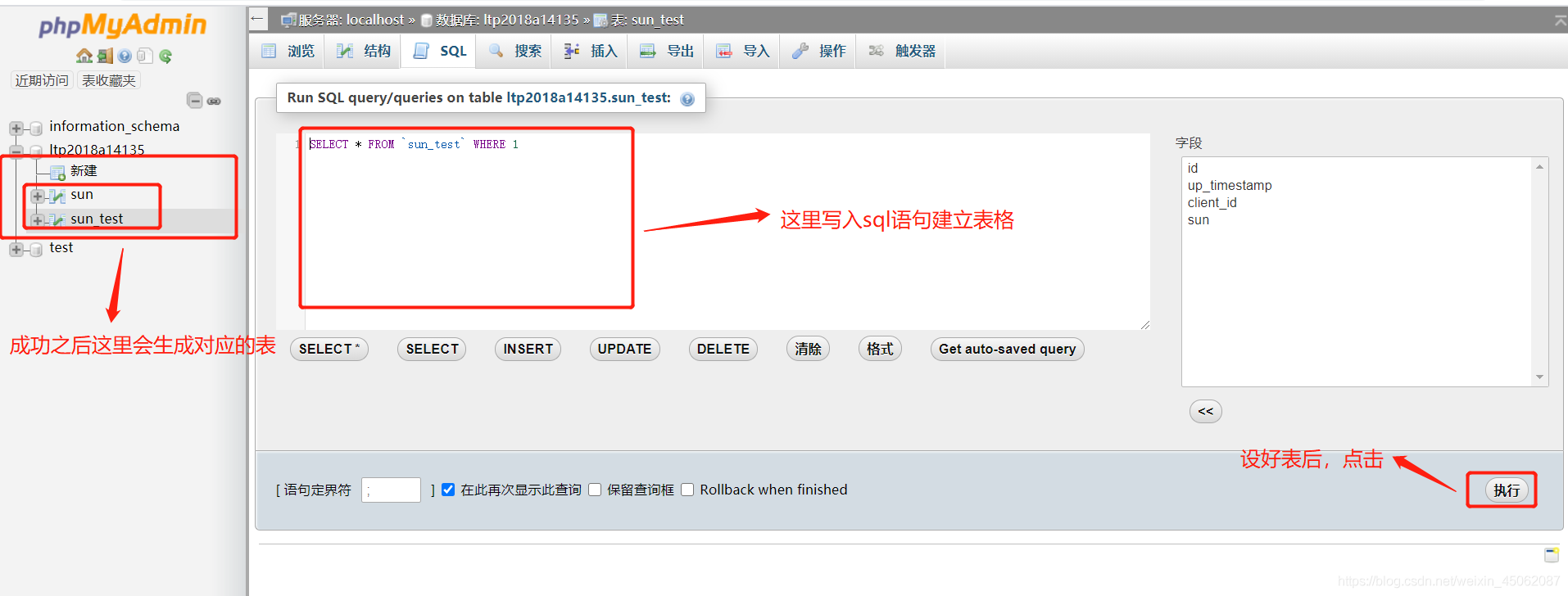This screenshot has width=1568, height=596.
Task: Open the 导入 import tab
Action: [x=743, y=51]
